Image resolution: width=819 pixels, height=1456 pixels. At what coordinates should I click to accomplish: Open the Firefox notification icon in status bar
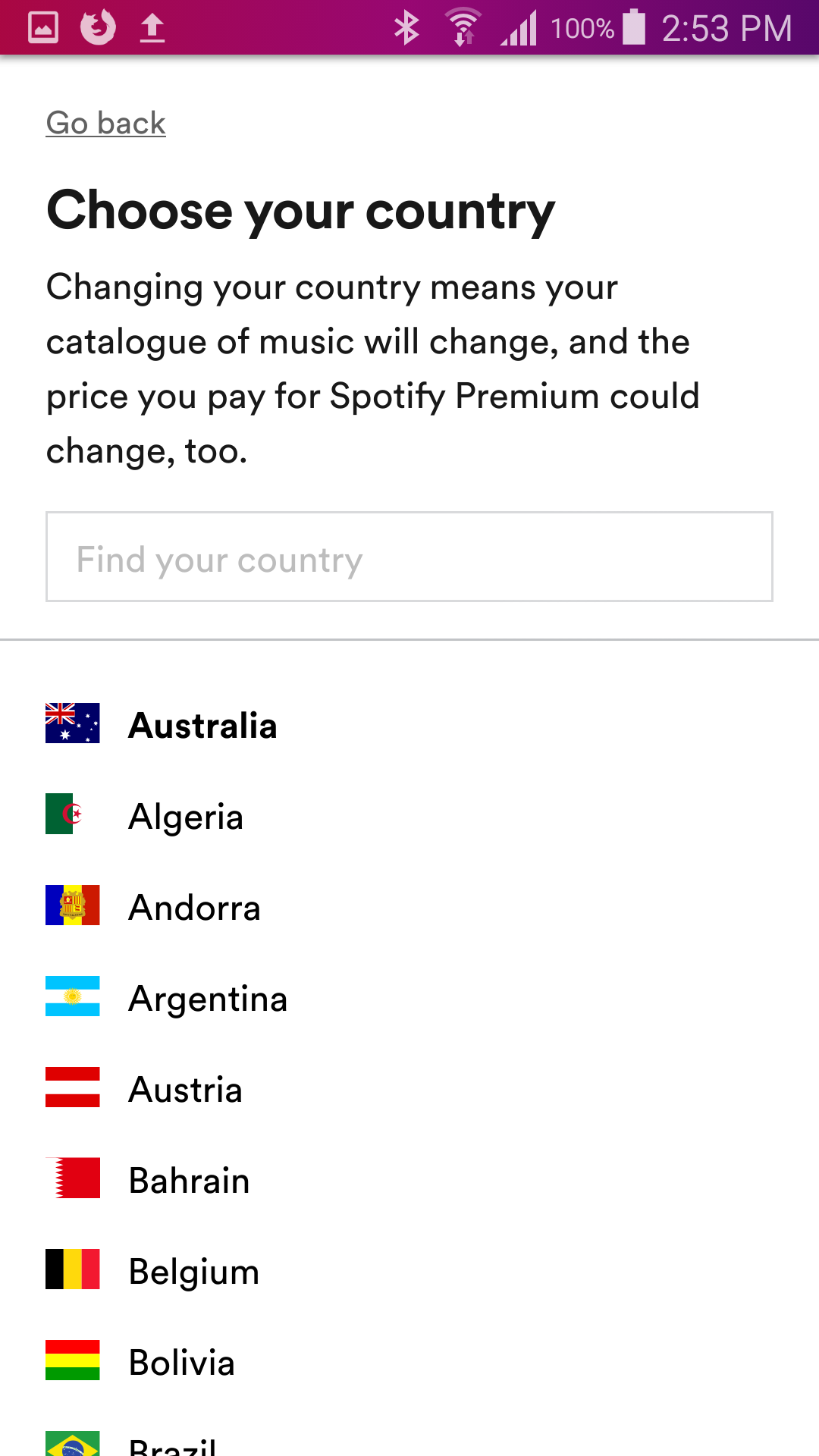click(97, 28)
